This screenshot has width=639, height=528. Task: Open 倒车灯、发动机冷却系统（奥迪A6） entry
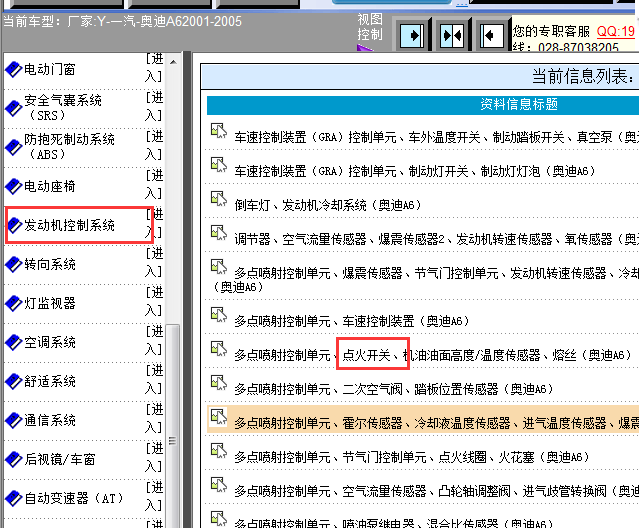(x=328, y=205)
